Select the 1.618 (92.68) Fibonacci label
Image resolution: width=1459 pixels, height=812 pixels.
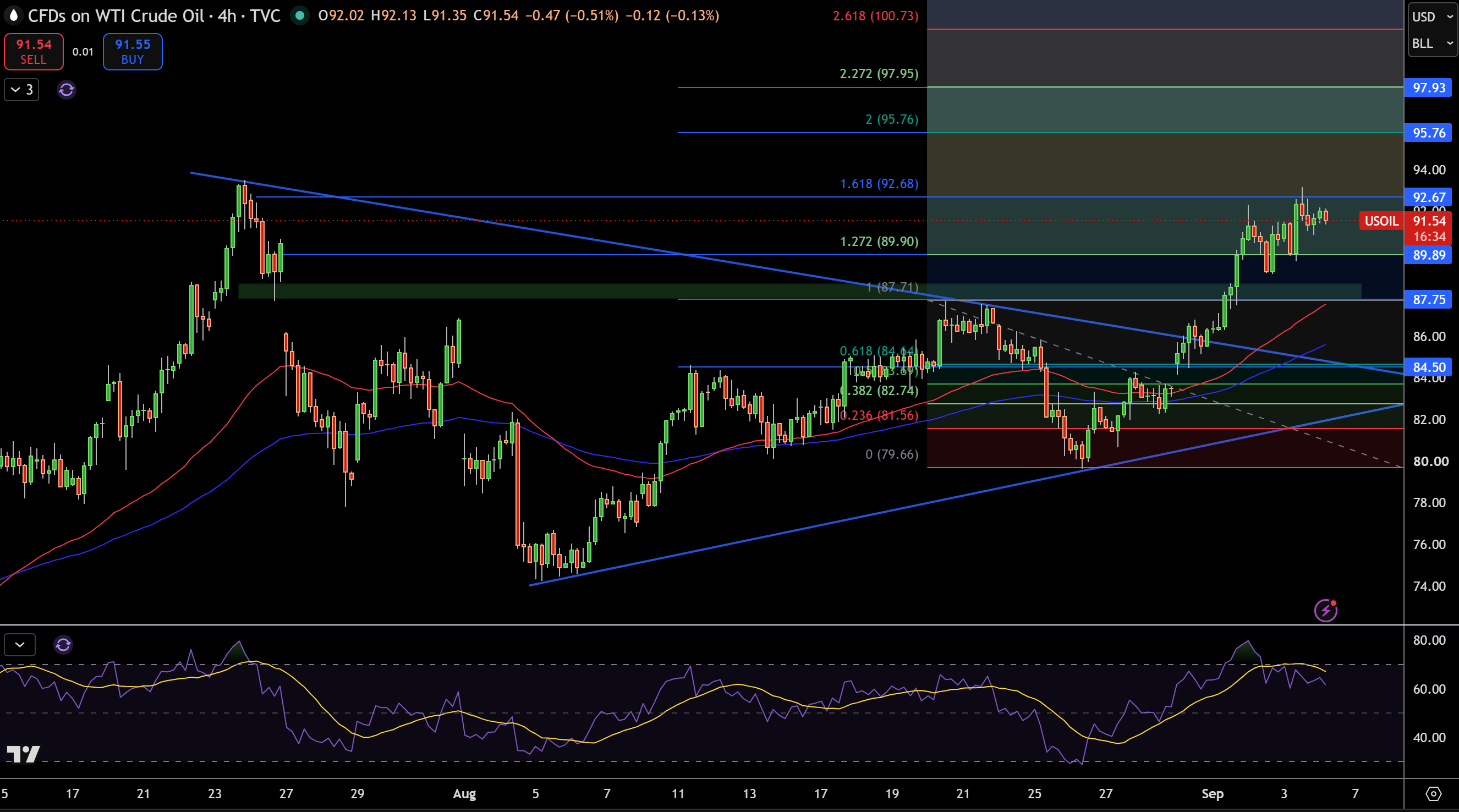coord(879,183)
